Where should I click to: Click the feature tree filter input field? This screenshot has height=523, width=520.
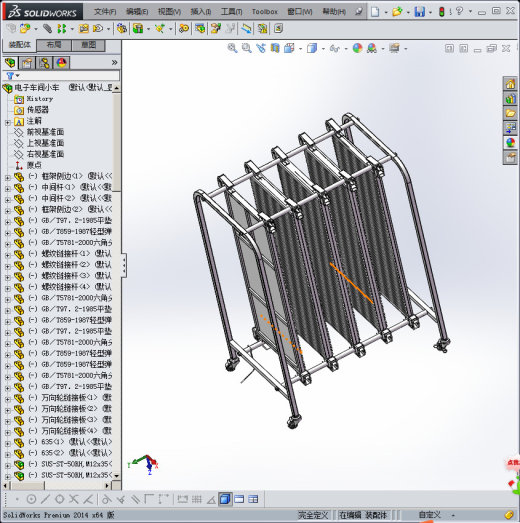tap(69, 76)
